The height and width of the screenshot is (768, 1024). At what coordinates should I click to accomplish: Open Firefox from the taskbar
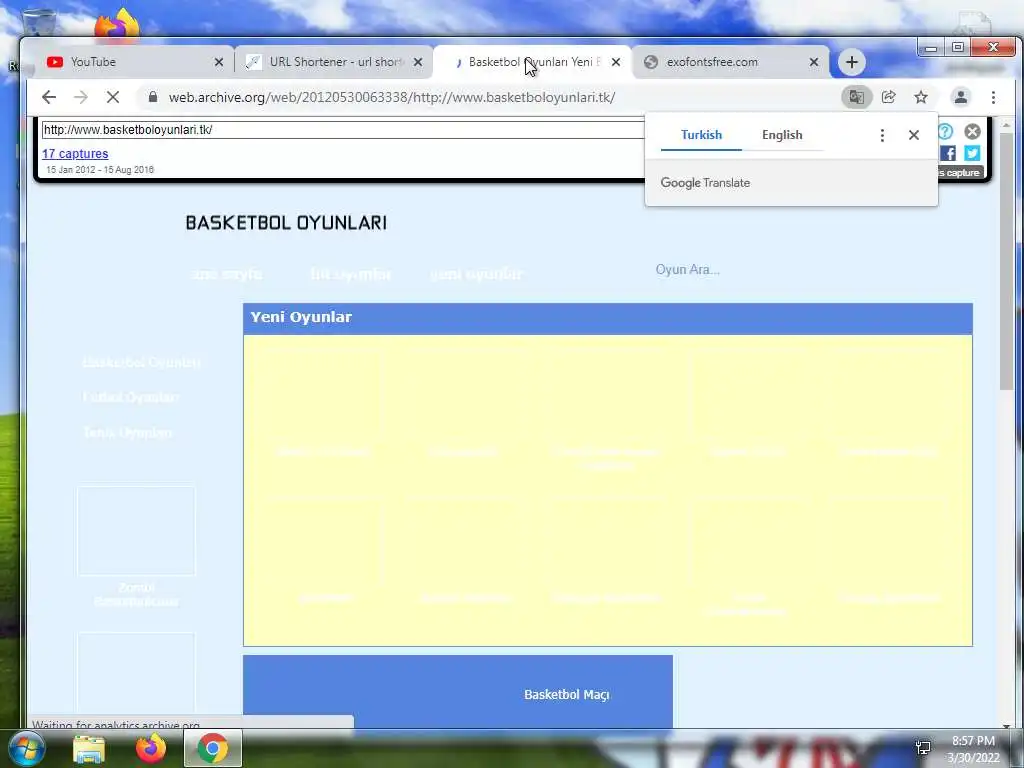click(x=151, y=748)
